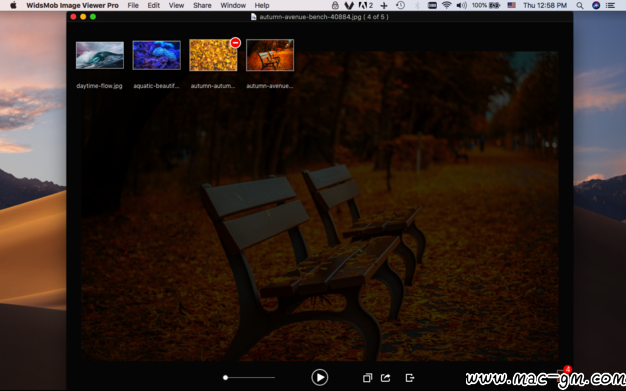Image resolution: width=626 pixels, height=391 pixels.
Task: Open Time Machine menu bar icon
Action: 400,5
